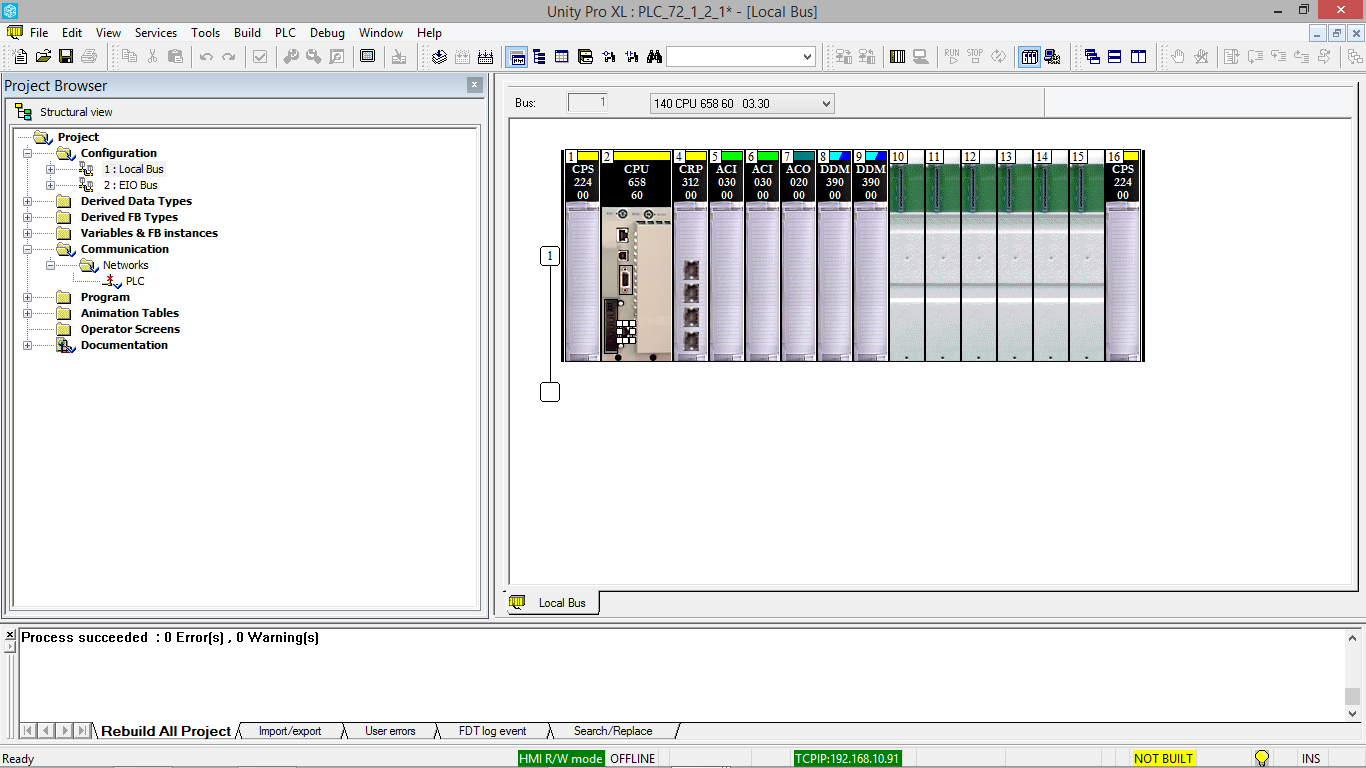Select the CPU 658 60 module in the rack

639,255
